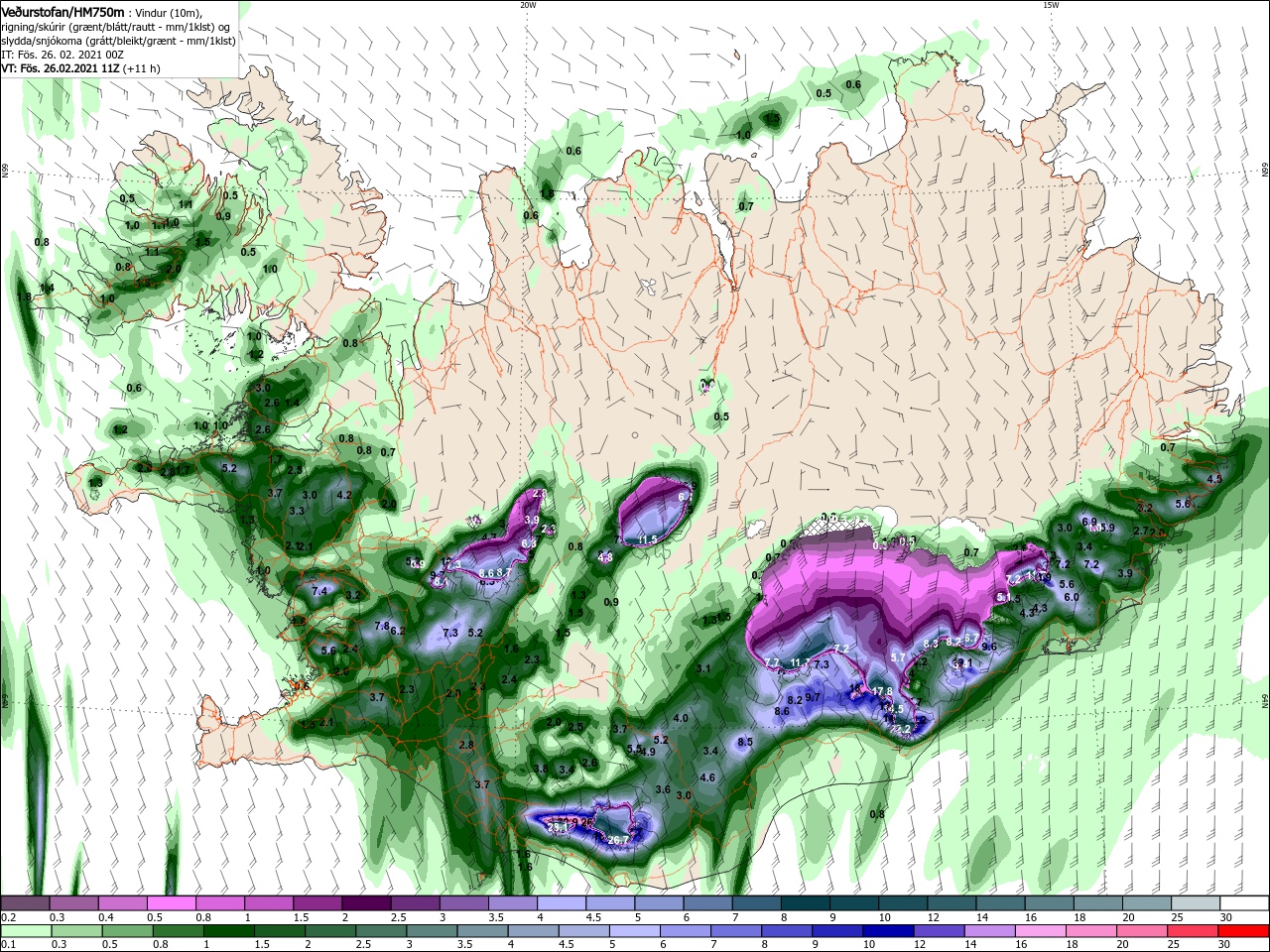Click the 29.1 precipitation value on map

[x=557, y=826]
